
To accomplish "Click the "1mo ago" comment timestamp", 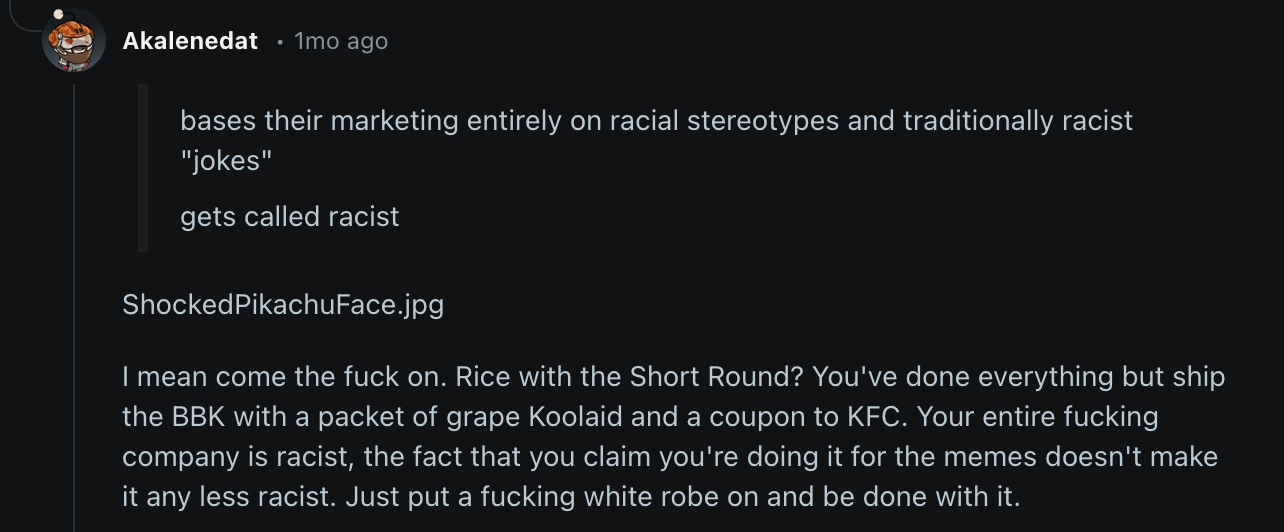I will [341, 41].
